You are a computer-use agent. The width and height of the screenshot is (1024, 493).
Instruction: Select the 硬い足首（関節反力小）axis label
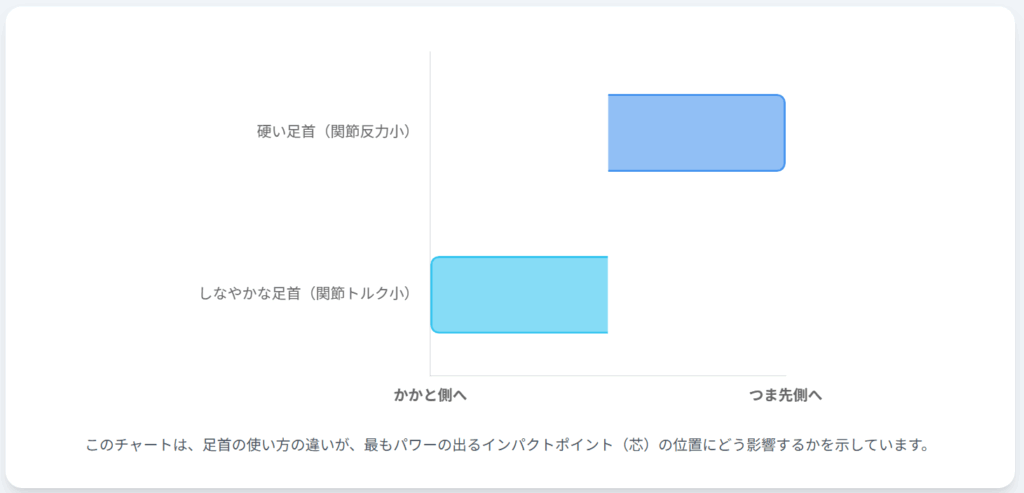[334, 131]
